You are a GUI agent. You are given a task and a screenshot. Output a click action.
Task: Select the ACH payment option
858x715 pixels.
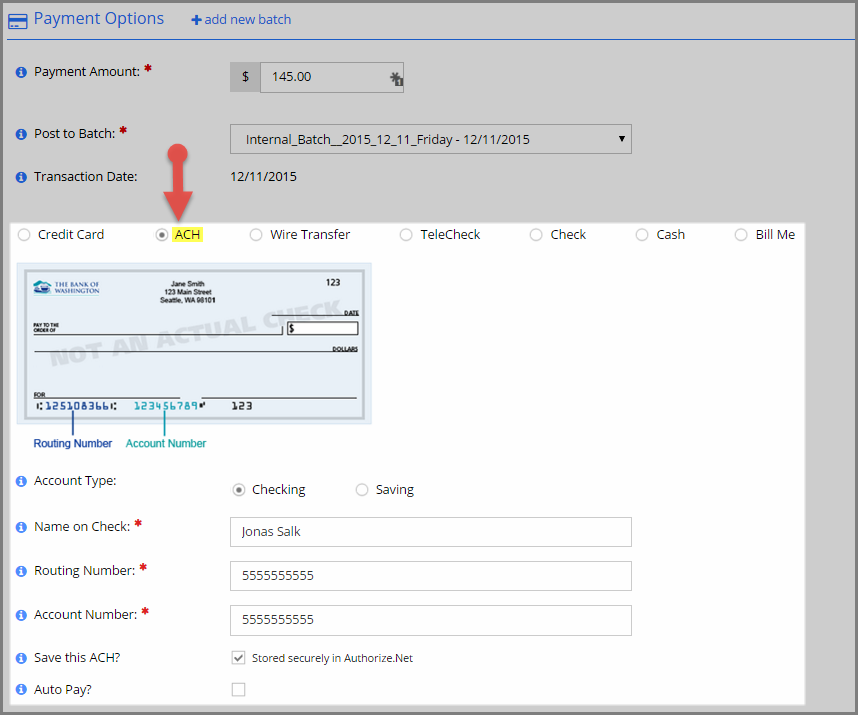(x=161, y=235)
